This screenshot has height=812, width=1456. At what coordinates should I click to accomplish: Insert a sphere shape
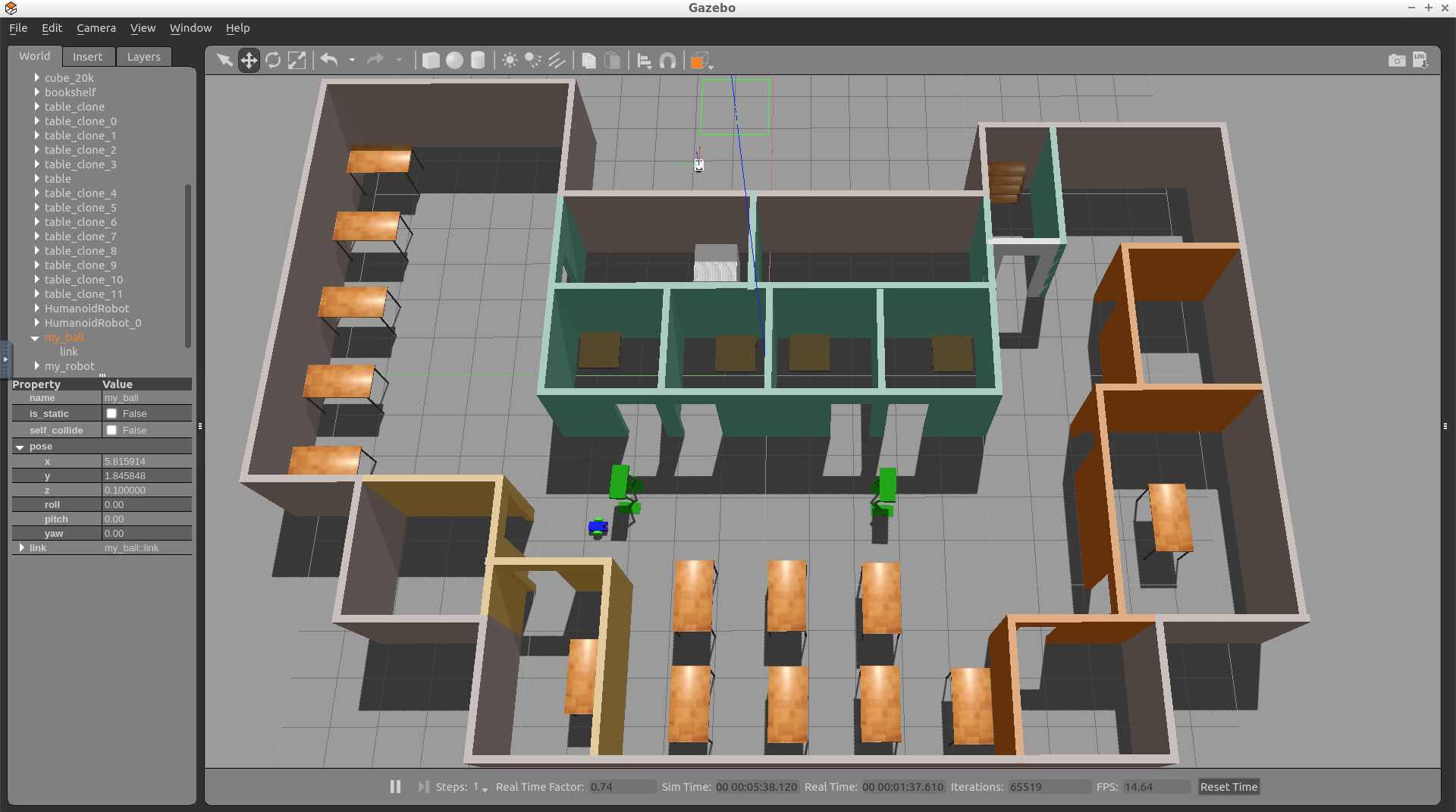pos(454,60)
